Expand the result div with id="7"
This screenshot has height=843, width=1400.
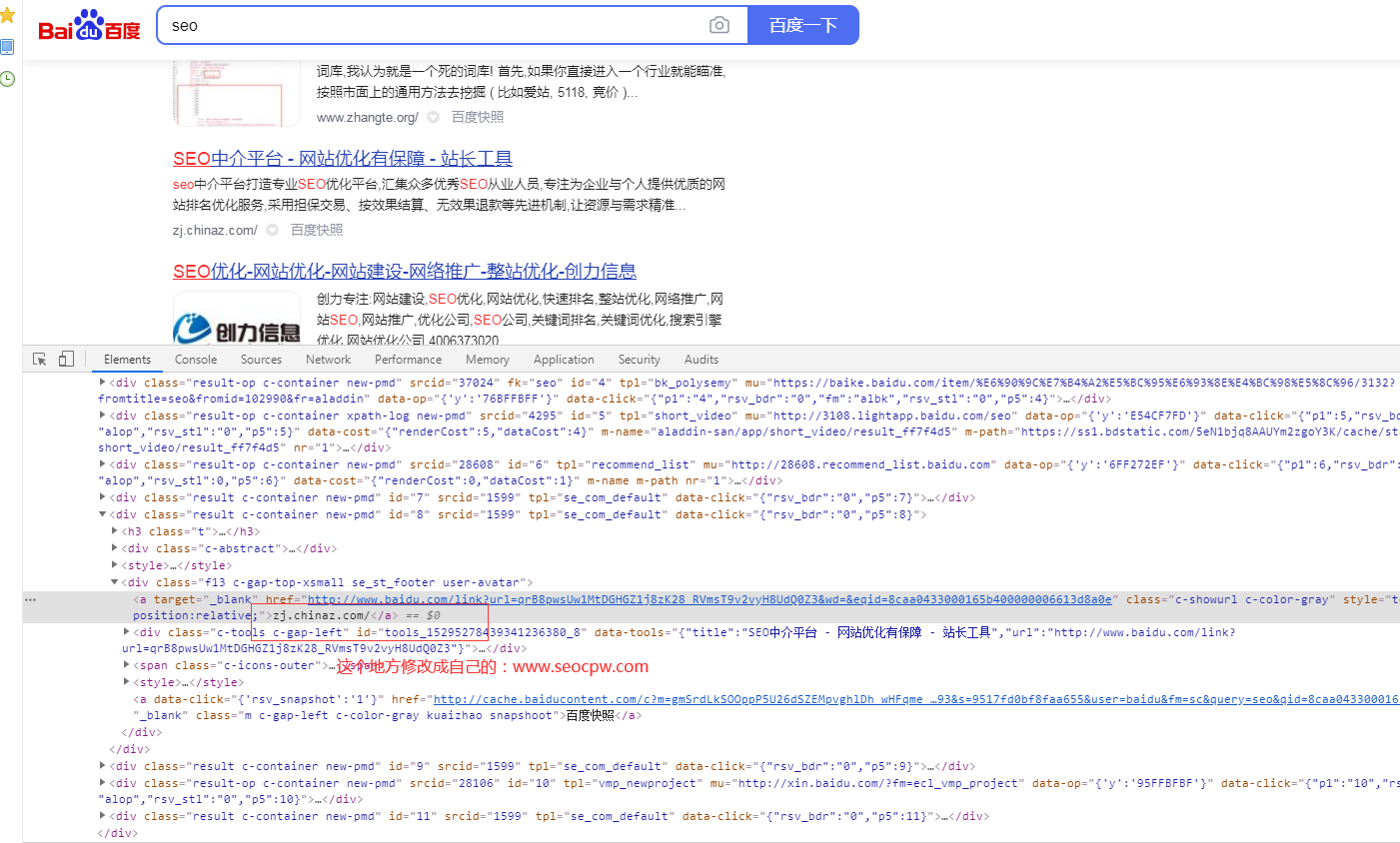[103, 497]
